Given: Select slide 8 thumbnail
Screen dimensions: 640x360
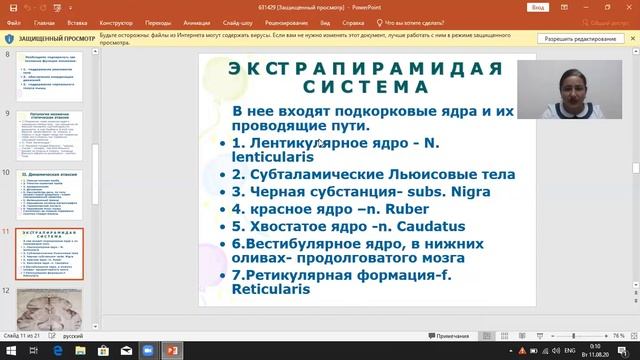Looking at the screenshot, I should [x=49, y=77].
